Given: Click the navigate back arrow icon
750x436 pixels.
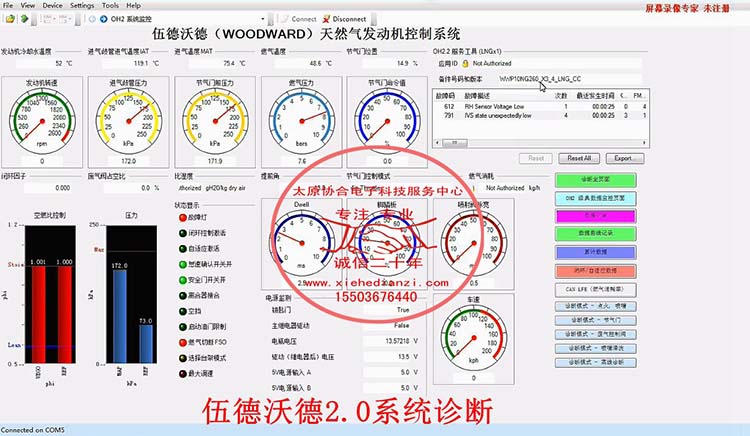Looking at the screenshot, I should (x=92, y=19).
